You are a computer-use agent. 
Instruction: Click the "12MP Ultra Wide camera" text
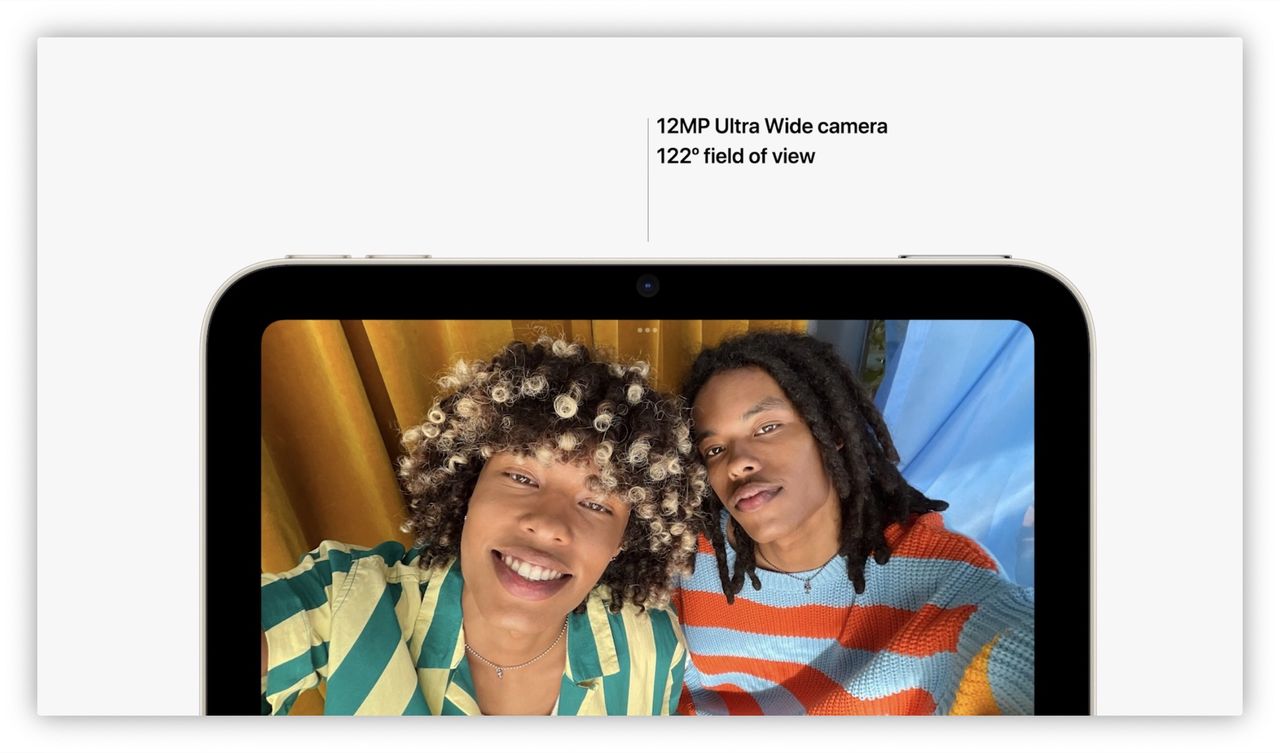click(x=771, y=126)
